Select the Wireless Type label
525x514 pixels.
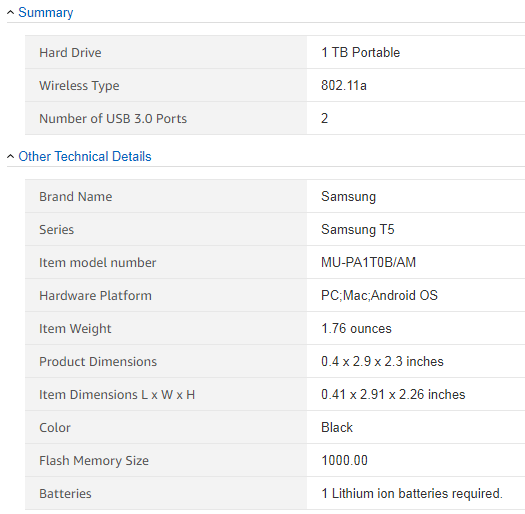[79, 86]
